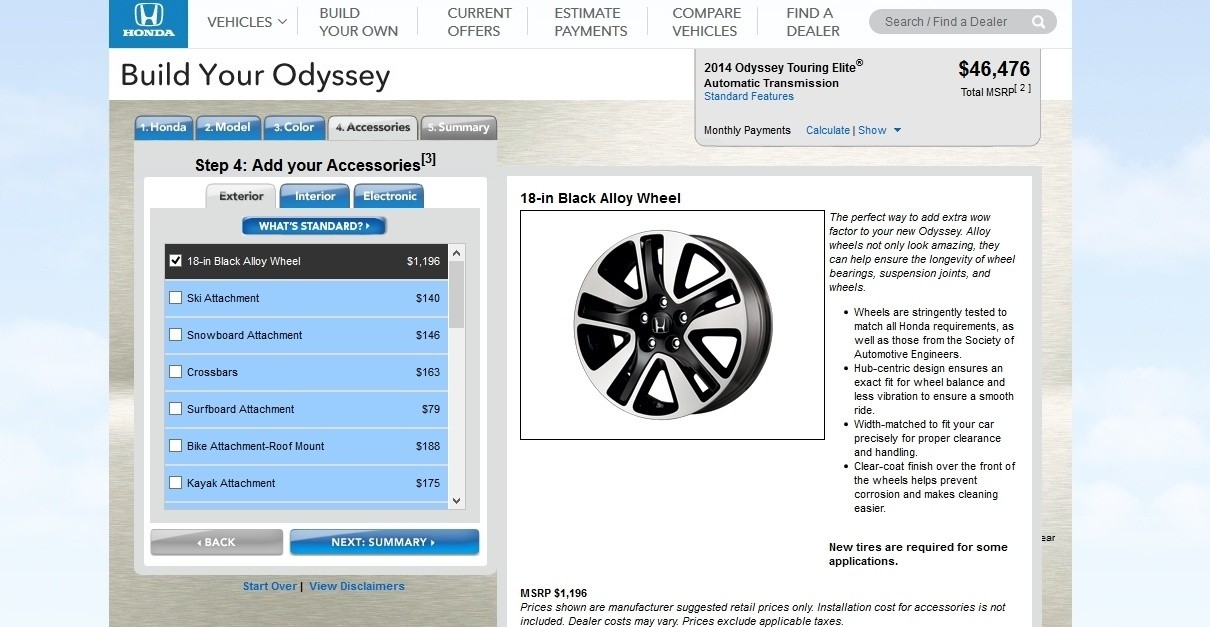Switch to step 3 Color tab
The width and height of the screenshot is (1210, 627).
coord(295,128)
